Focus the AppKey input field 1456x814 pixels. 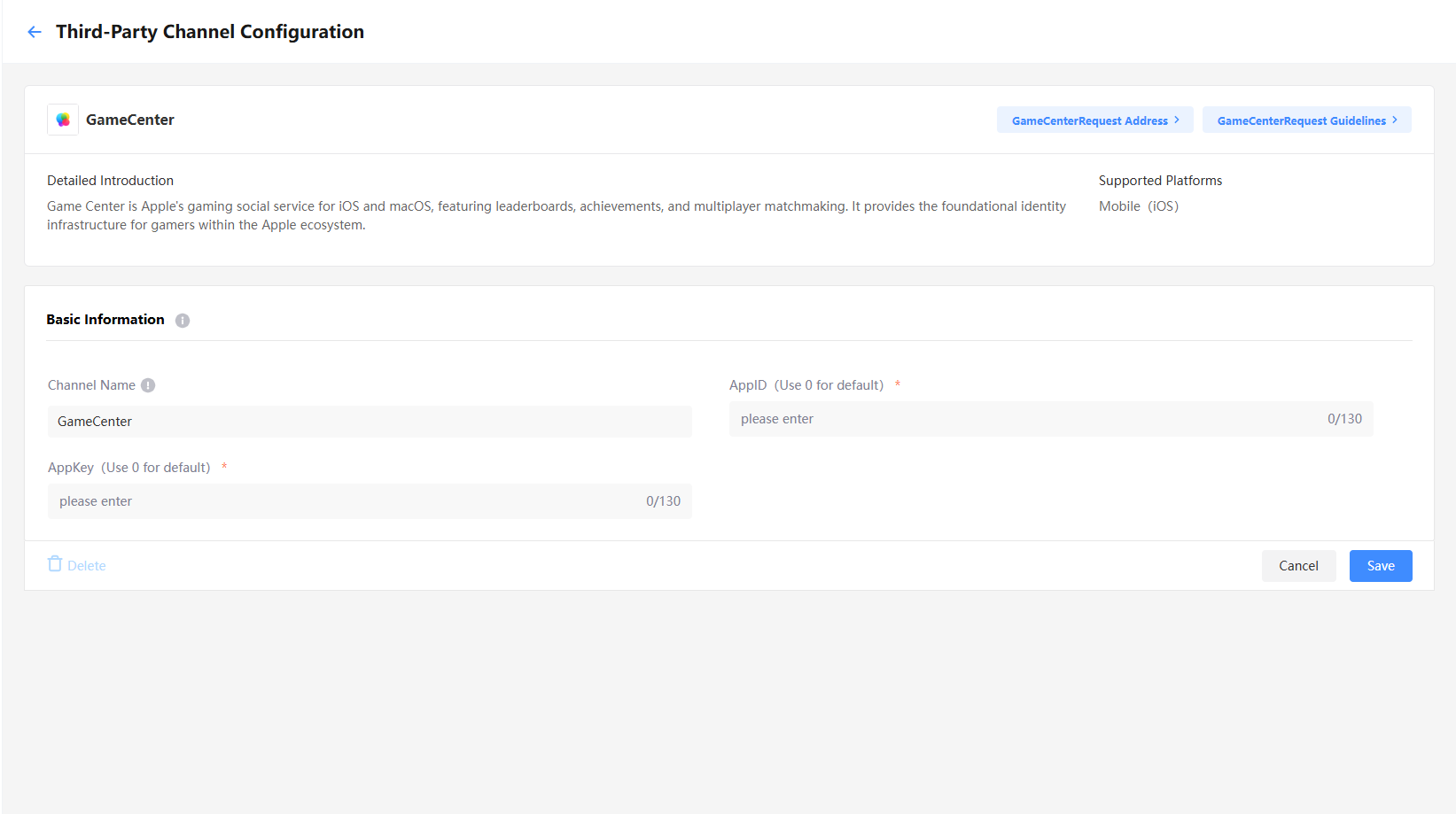[x=370, y=501]
